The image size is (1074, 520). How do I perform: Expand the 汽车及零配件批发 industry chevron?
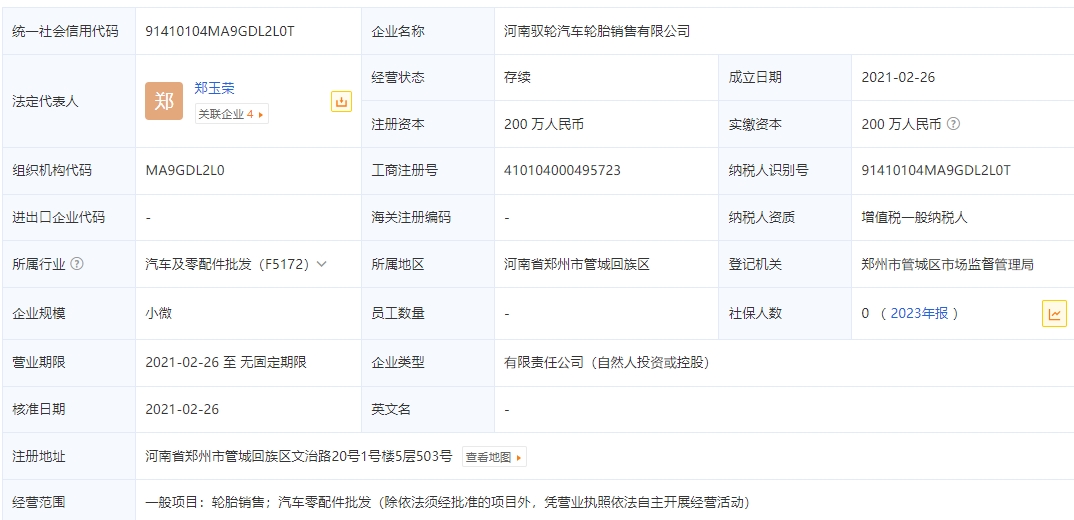coord(322,264)
